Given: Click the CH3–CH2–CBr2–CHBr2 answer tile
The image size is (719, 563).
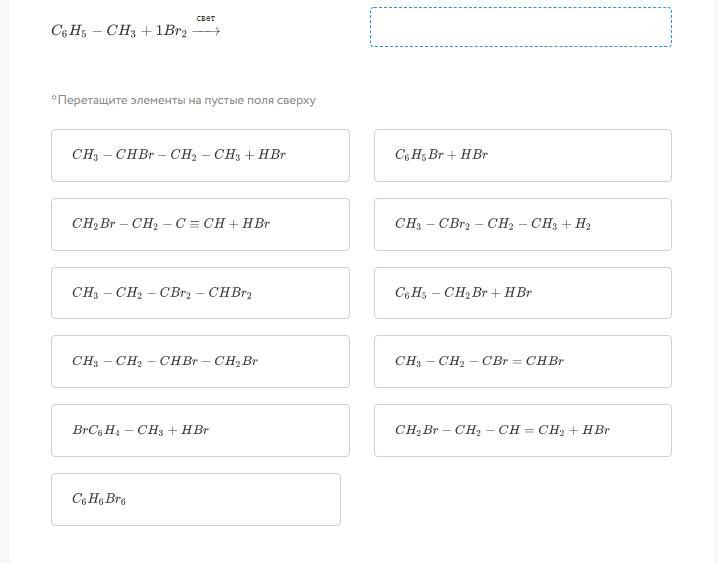Looking at the screenshot, I should click(200, 293).
